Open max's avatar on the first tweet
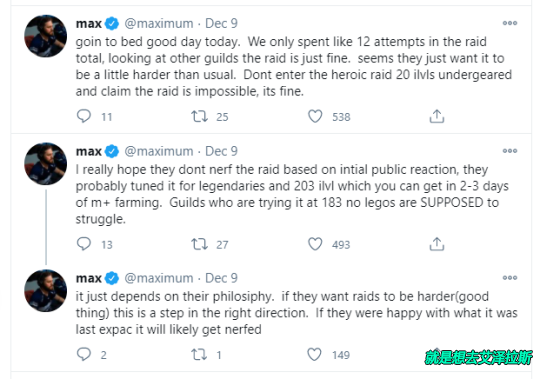The image size is (540, 379). point(45,36)
